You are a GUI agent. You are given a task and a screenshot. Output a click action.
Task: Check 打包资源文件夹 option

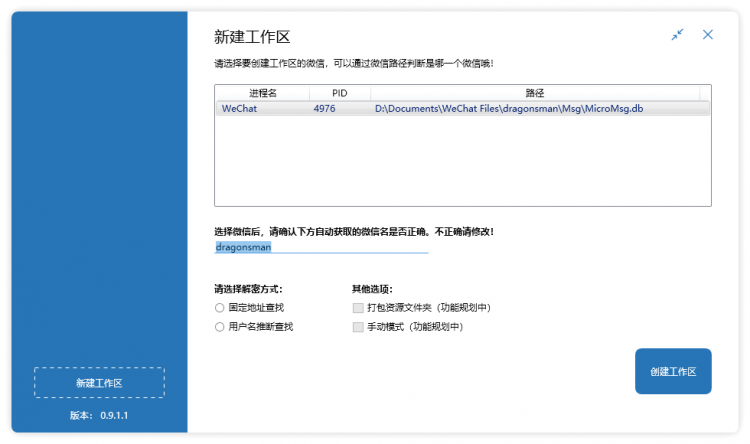[358, 308]
